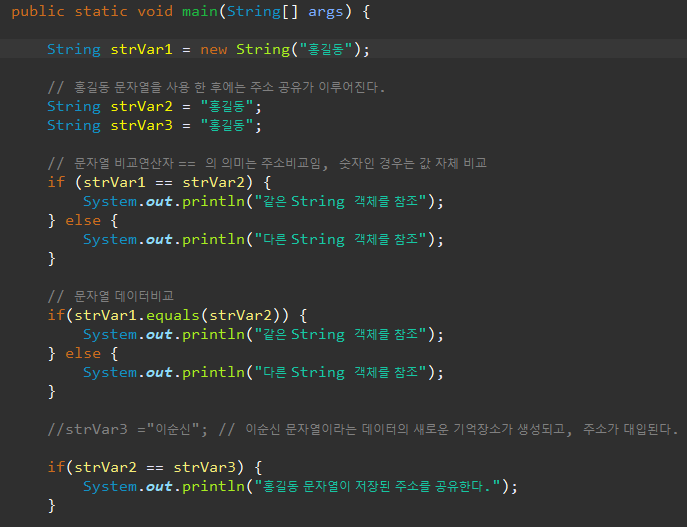Click the strVar3 operand in 'if(strVar2 == strVar3)'
The width and height of the screenshot is (687, 527).
[x=205, y=467]
